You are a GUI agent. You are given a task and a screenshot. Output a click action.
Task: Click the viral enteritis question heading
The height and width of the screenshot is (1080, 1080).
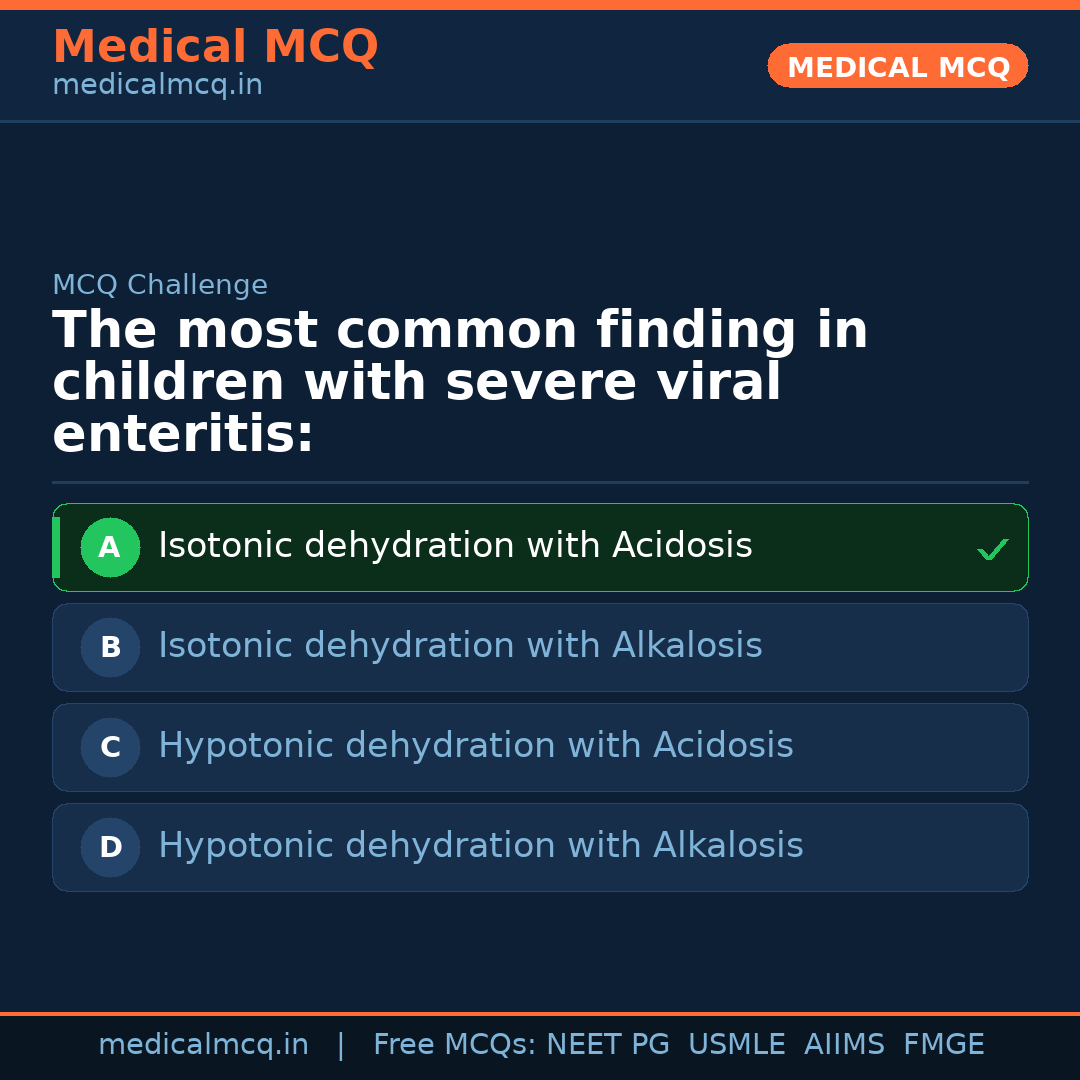pyautogui.click(x=460, y=382)
